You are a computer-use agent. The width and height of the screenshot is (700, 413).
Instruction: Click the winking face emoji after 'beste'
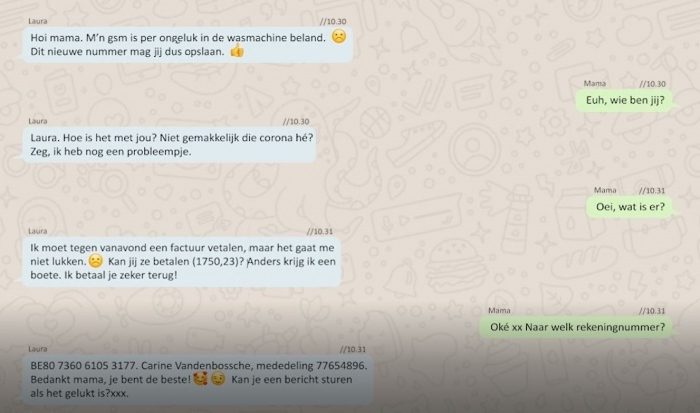click(218, 380)
